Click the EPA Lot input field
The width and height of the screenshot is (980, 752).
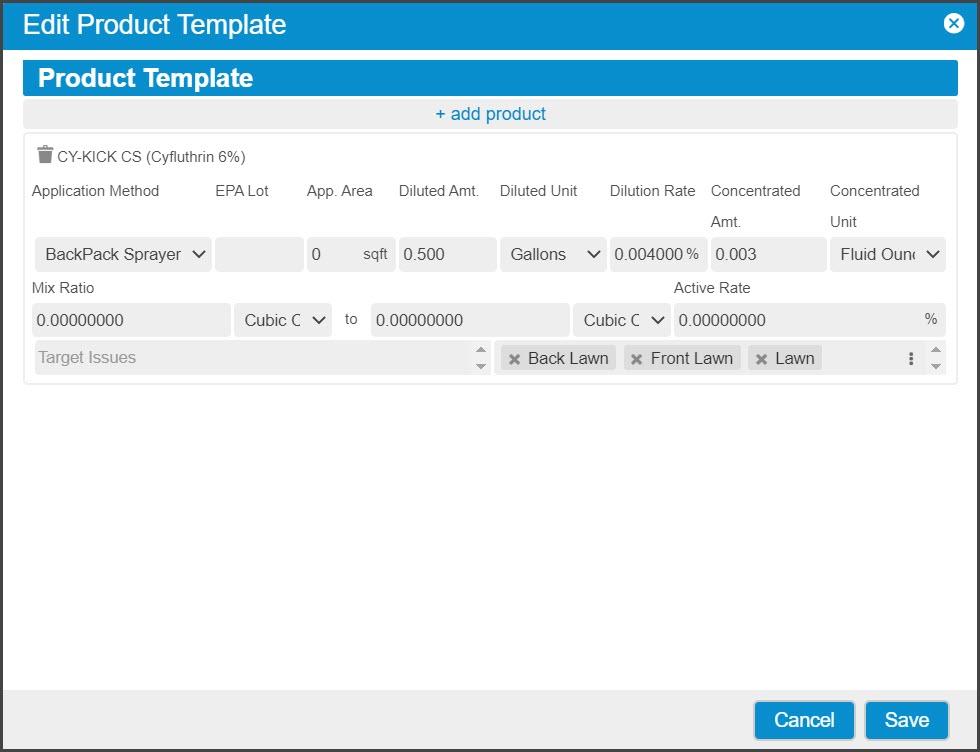pos(259,255)
